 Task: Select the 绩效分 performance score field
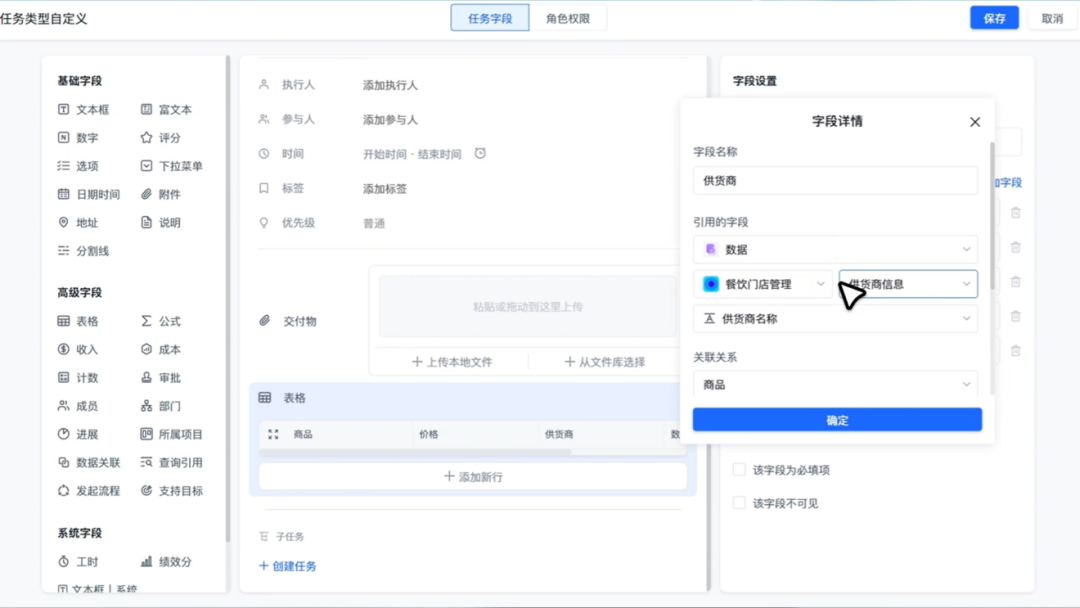tap(166, 561)
